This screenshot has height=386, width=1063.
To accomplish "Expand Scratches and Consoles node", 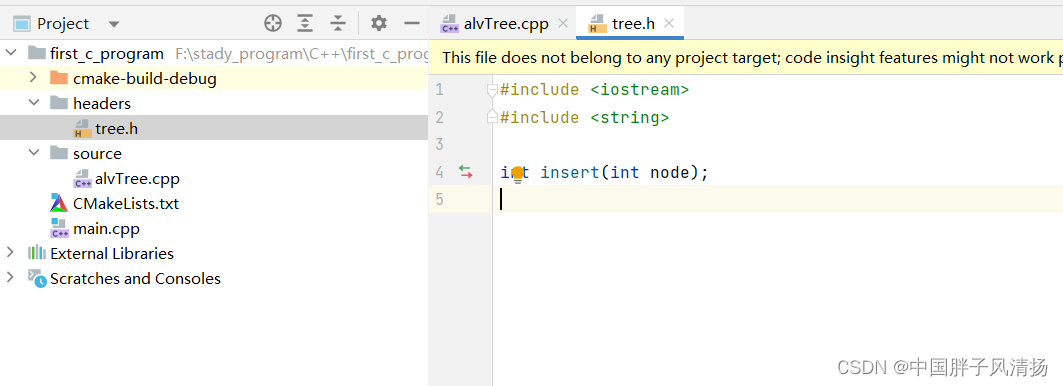I will click(9, 278).
